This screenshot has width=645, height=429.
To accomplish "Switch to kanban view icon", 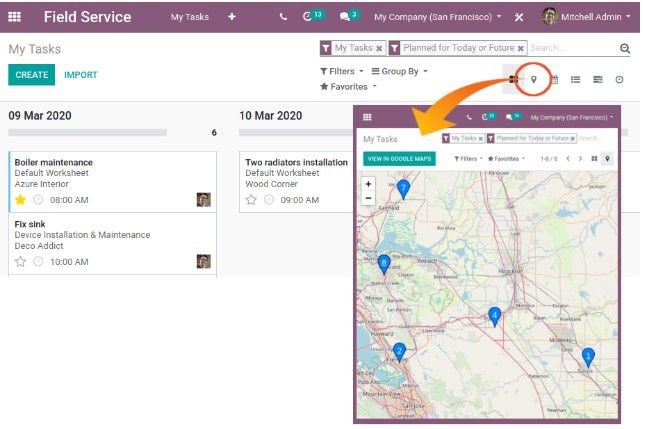I will 513,79.
